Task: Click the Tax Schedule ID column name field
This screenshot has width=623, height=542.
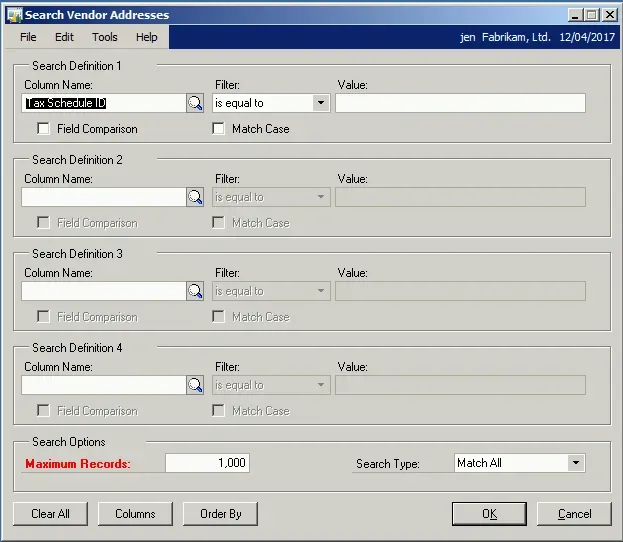Action: (x=104, y=103)
